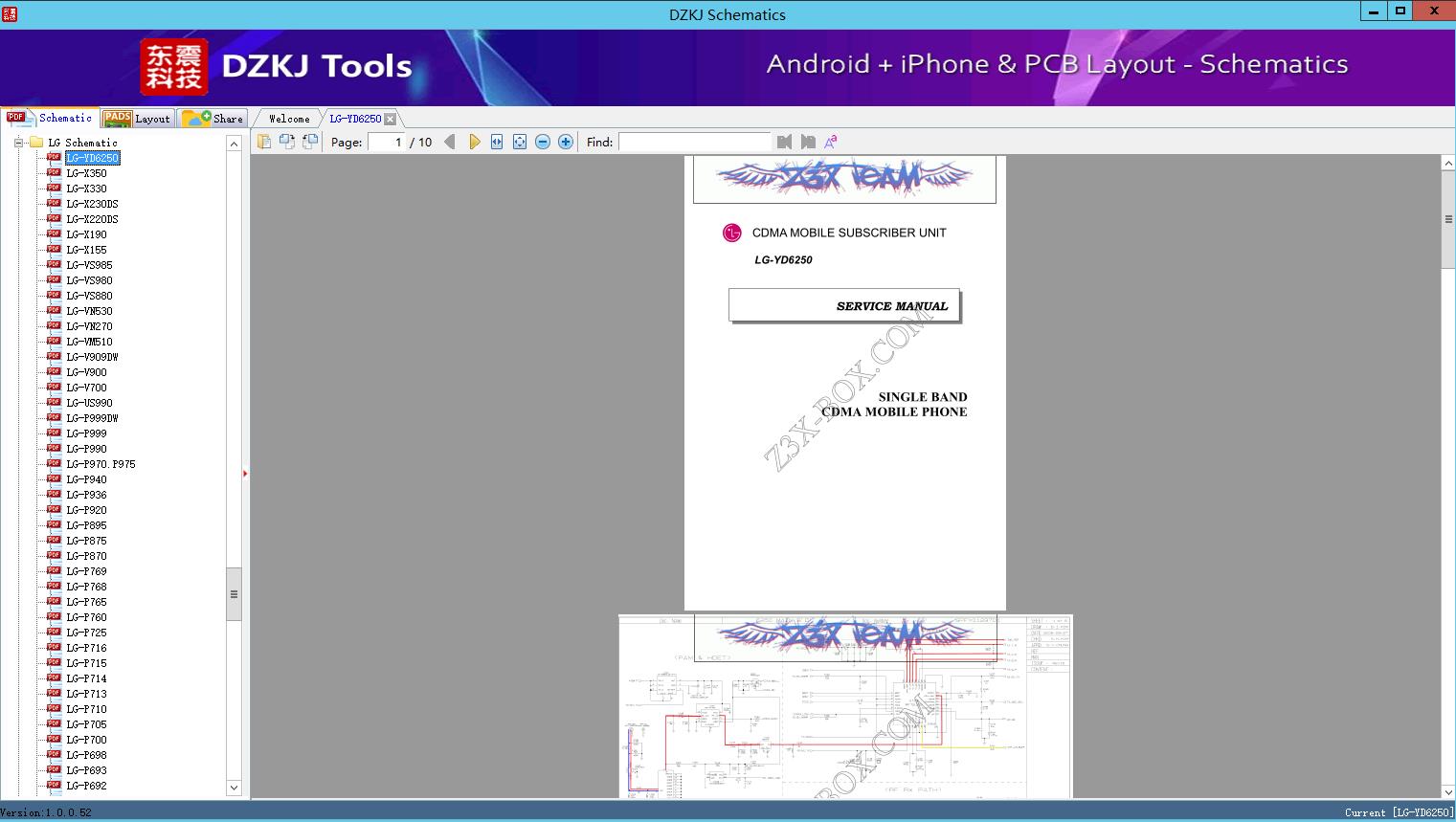1456x822 pixels.
Task: Close the LG-YD6250 tab
Action: 390,119
